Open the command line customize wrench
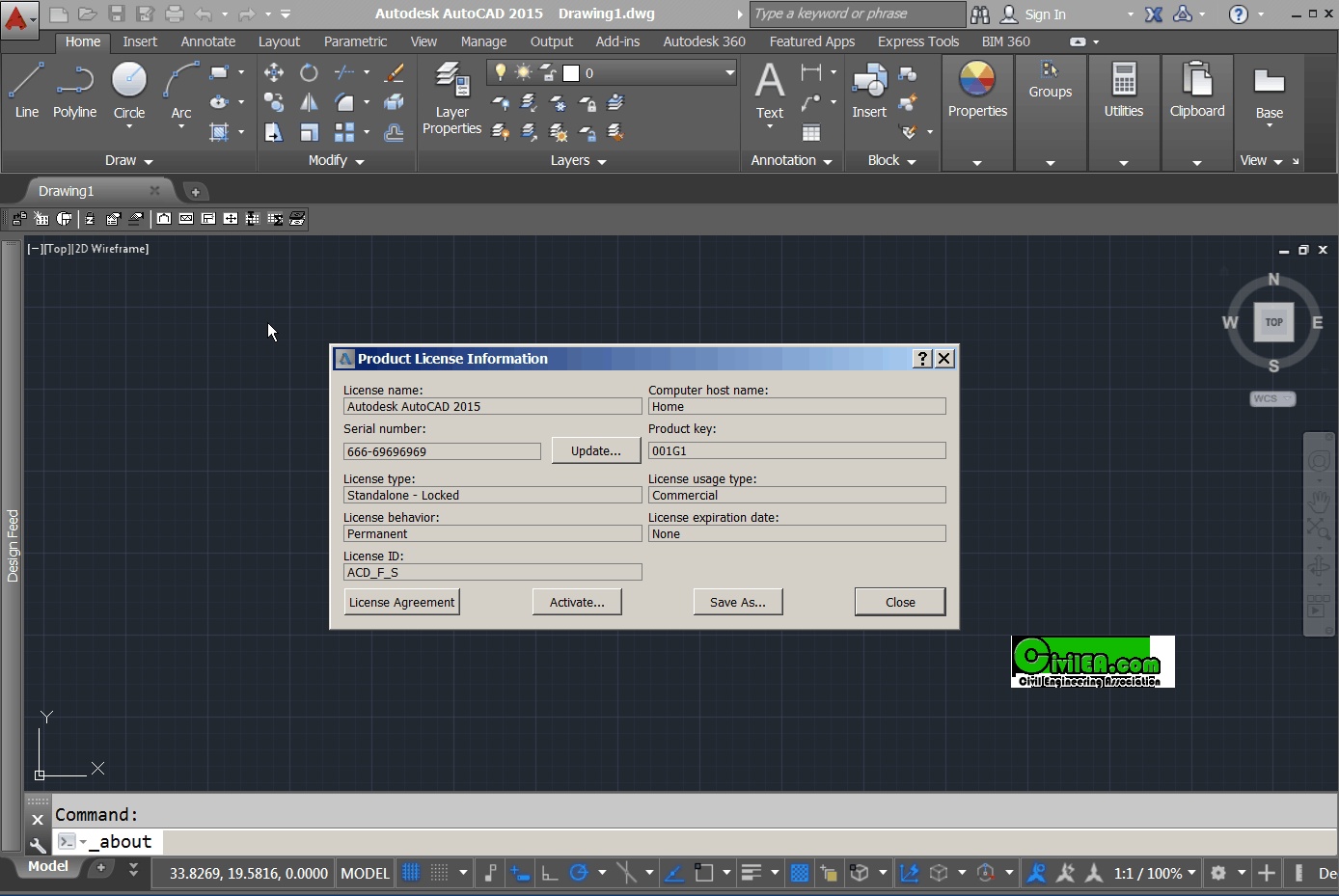The width and height of the screenshot is (1339, 896). (38, 846)
